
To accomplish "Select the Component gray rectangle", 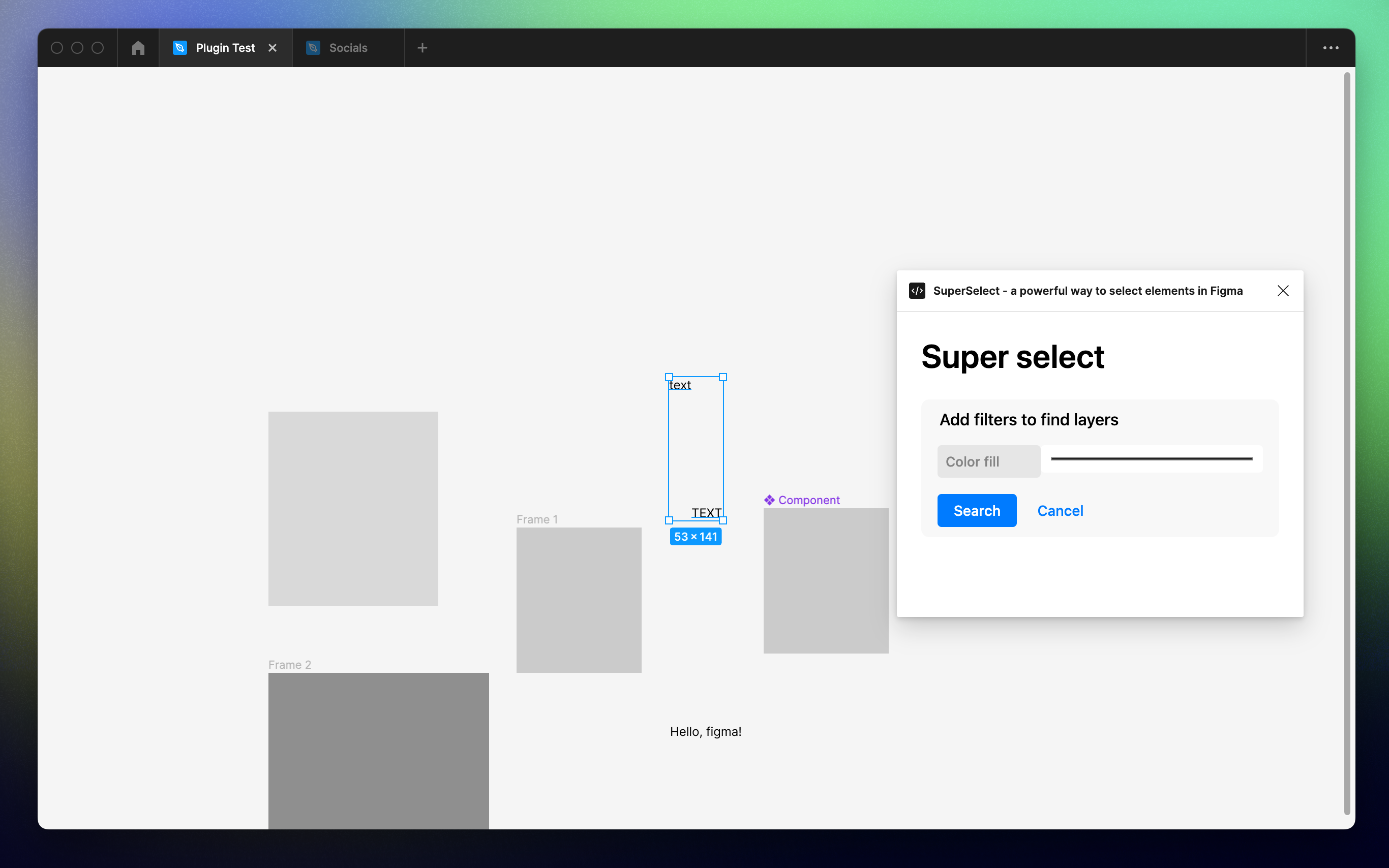I will click(826, 580).
